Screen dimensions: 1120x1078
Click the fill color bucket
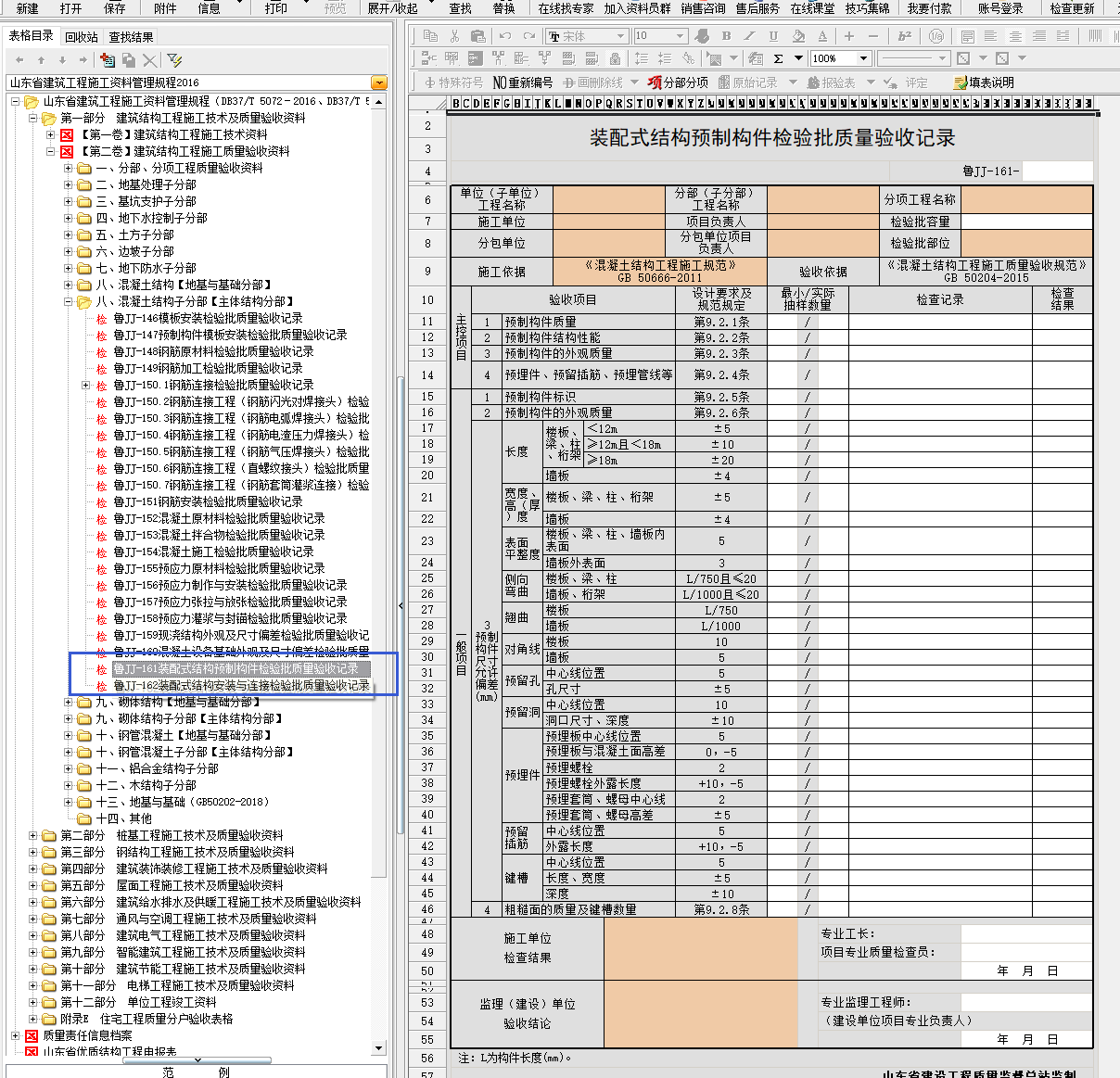click(x=798, y=35)
